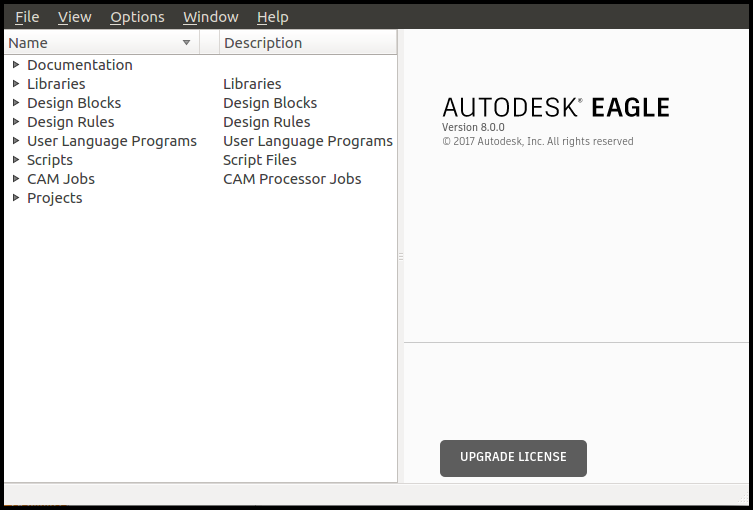Expand the Scripts tree node
This screenshot has height=510, width=753.
16,160
